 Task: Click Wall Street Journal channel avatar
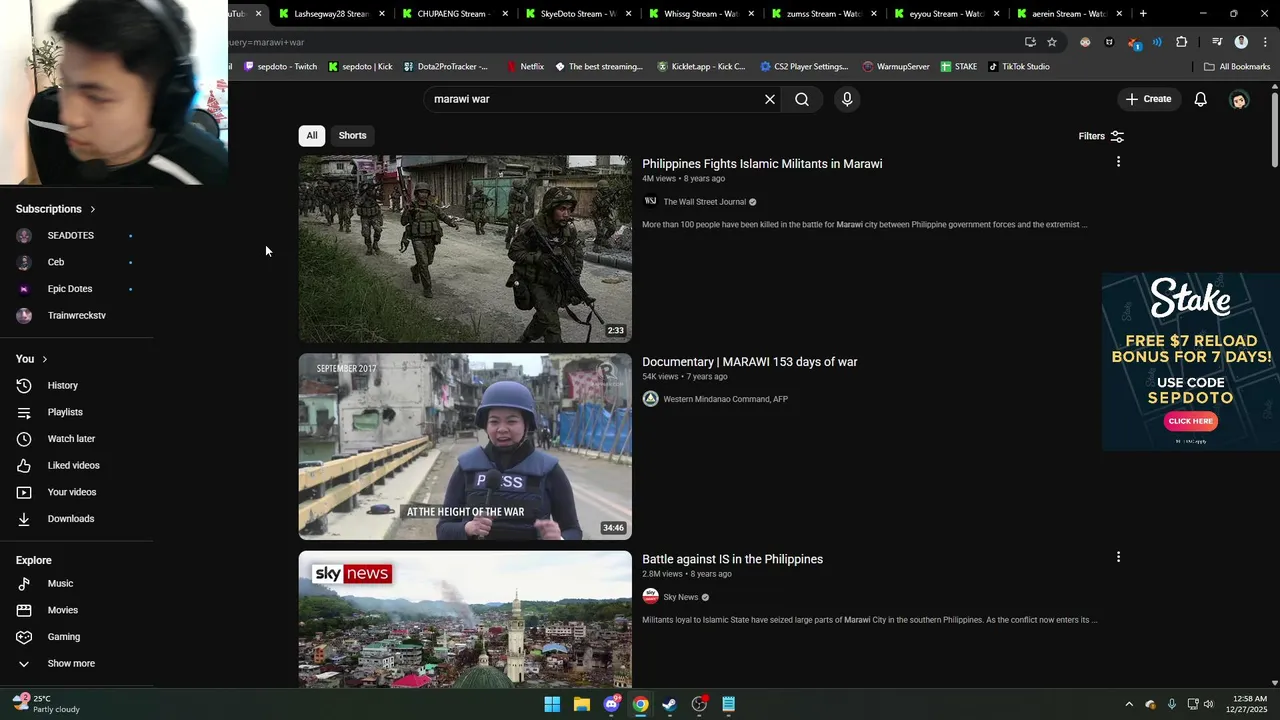coord(650,201)
